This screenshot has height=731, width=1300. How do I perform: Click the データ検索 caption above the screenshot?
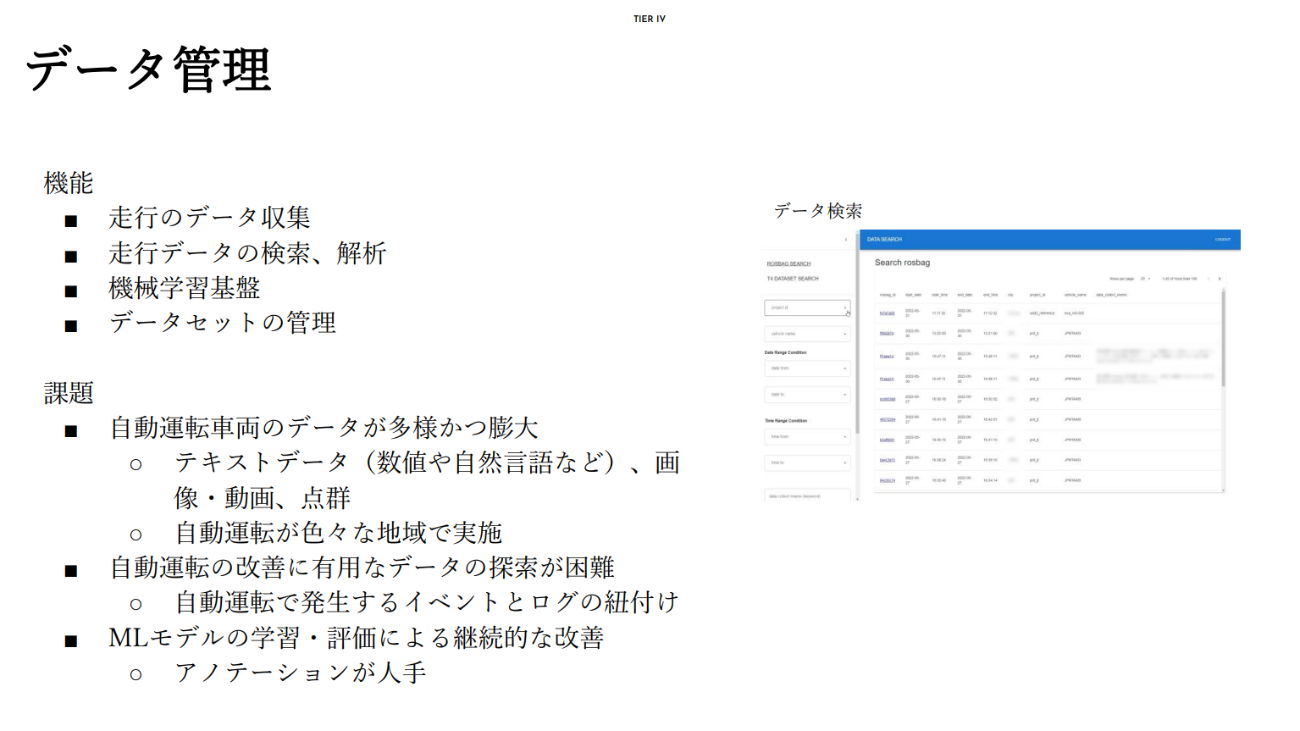[x=817, y=211]
